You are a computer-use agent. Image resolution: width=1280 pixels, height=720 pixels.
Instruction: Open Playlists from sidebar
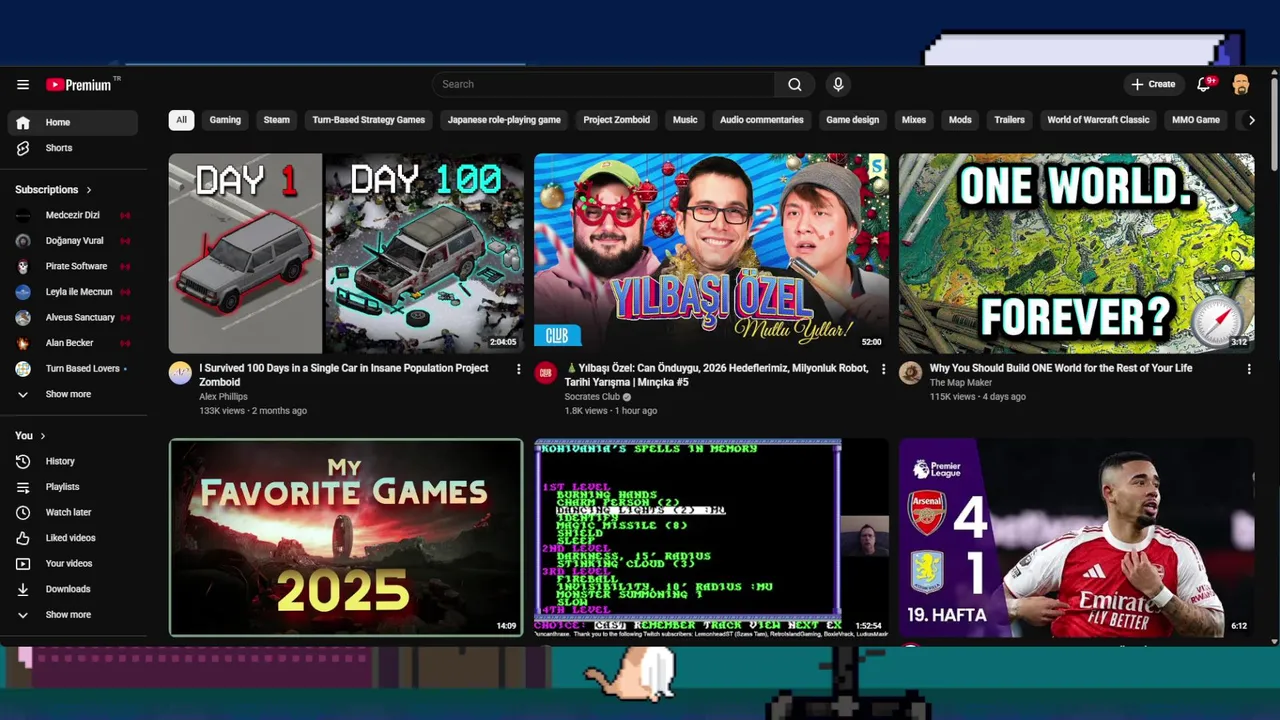pos(72,487)
